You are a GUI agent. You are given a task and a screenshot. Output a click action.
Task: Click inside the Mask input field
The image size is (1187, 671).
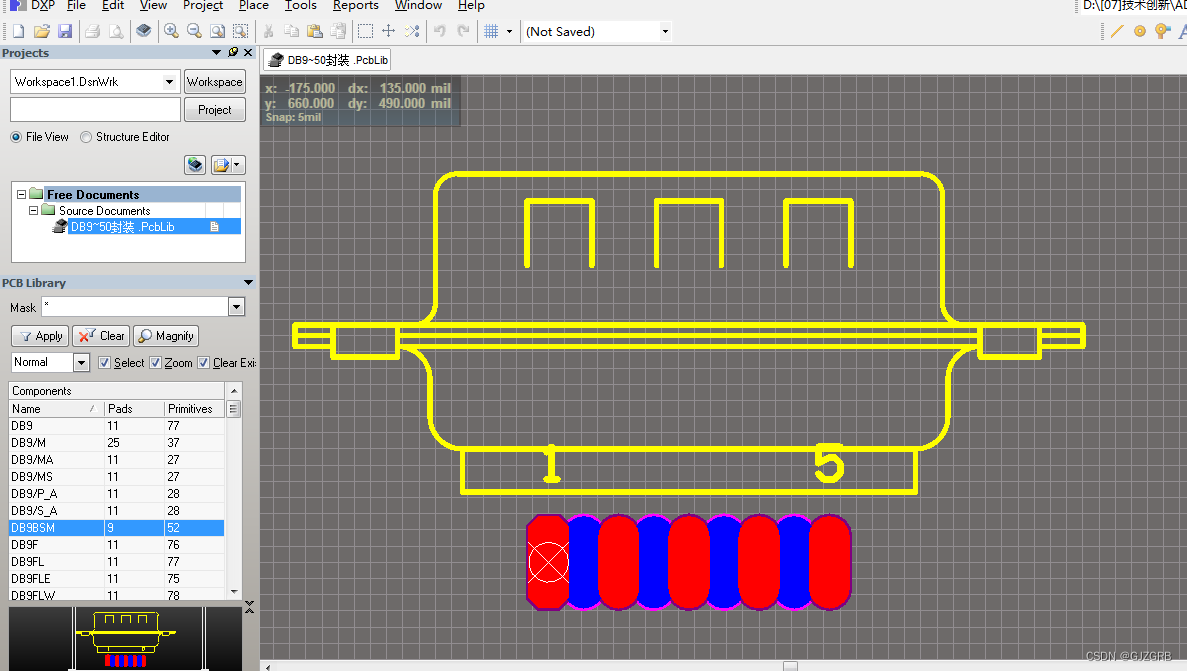135,307
